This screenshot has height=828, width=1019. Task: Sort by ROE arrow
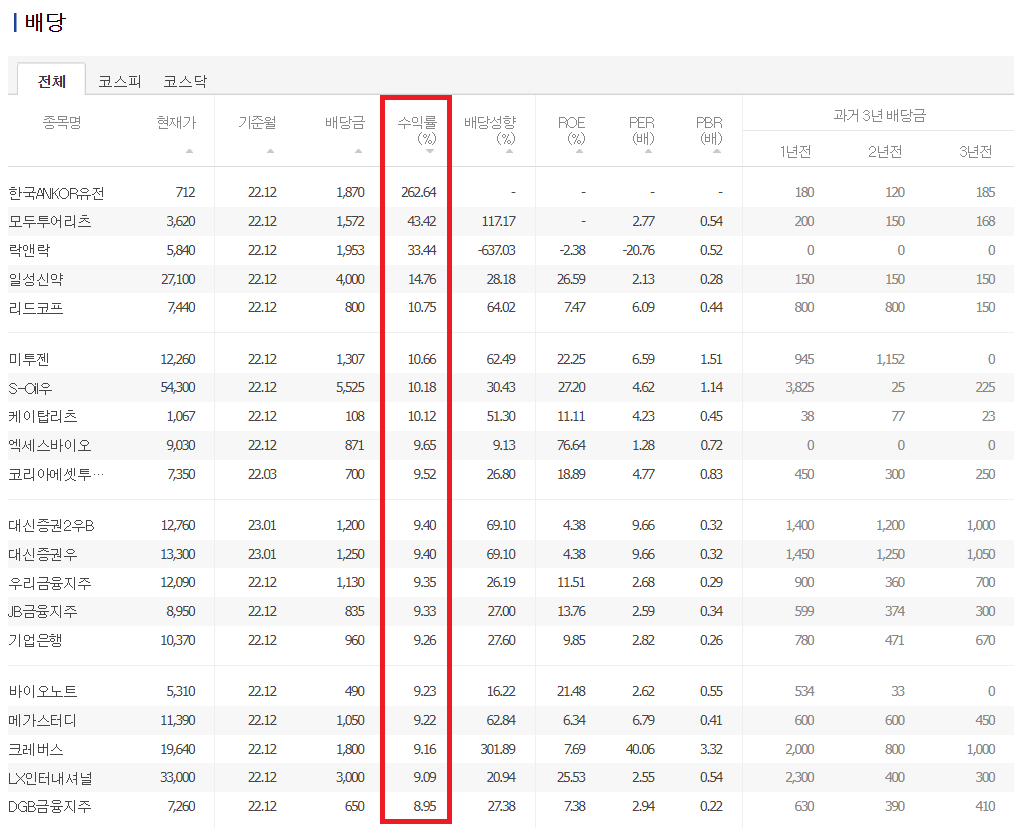coord(579,151)
